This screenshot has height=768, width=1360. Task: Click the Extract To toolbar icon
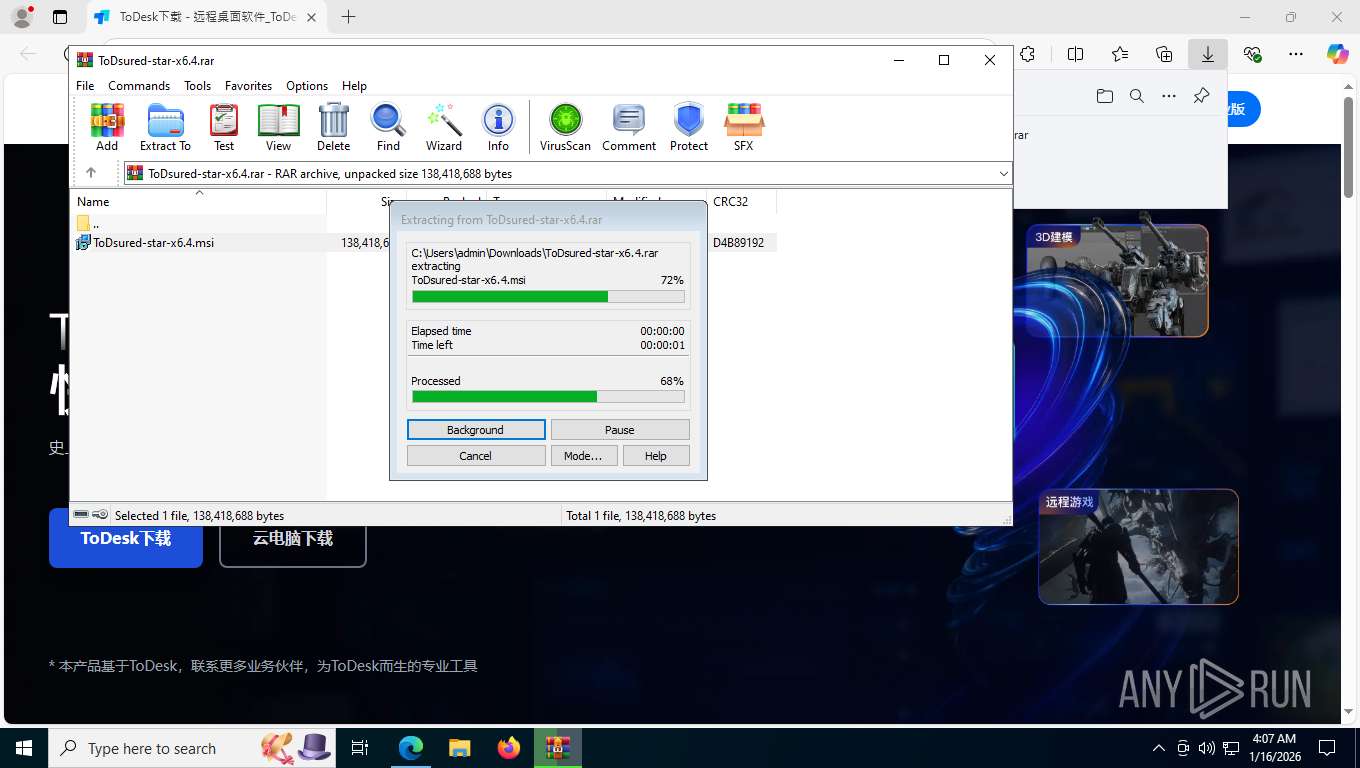click(165, 127)
